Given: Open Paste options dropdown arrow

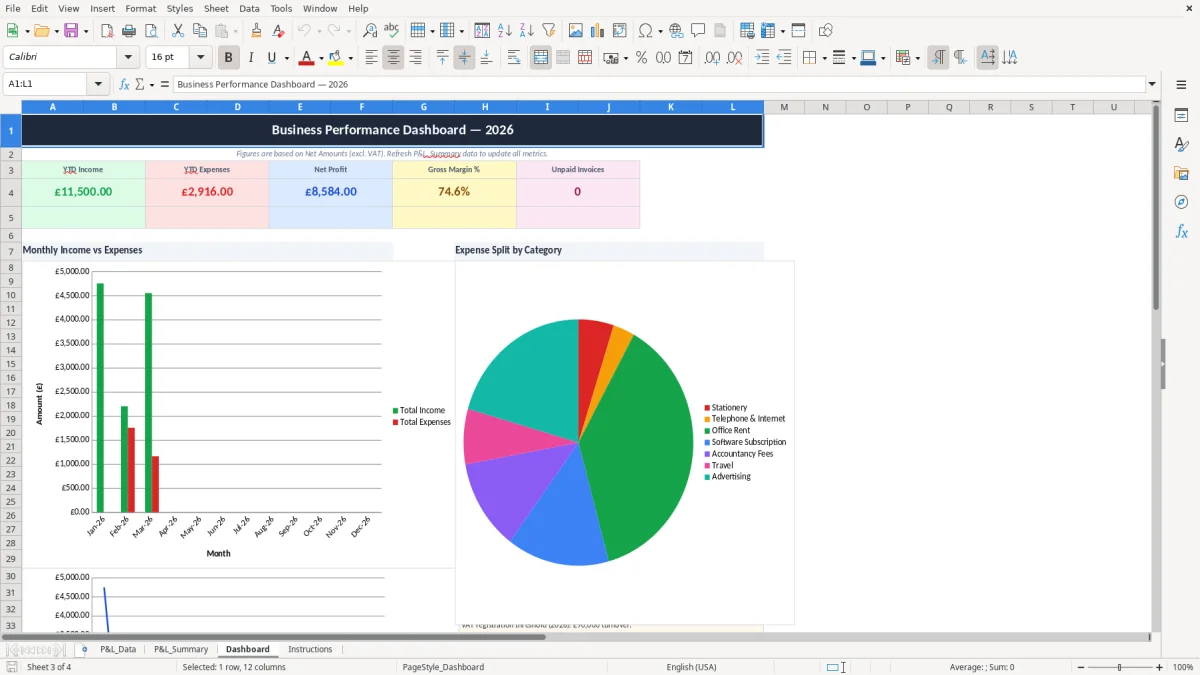Looking at the screenshot, I should click(235, 31).
